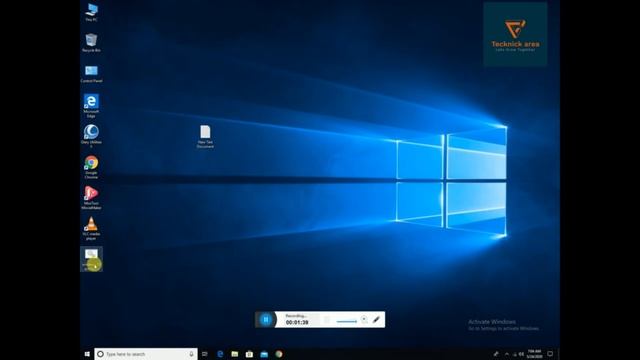Select the highlighted shortcut below VLC media player
Image resolution: width=640 pixels, height=360 pixels.
(91, 259)
